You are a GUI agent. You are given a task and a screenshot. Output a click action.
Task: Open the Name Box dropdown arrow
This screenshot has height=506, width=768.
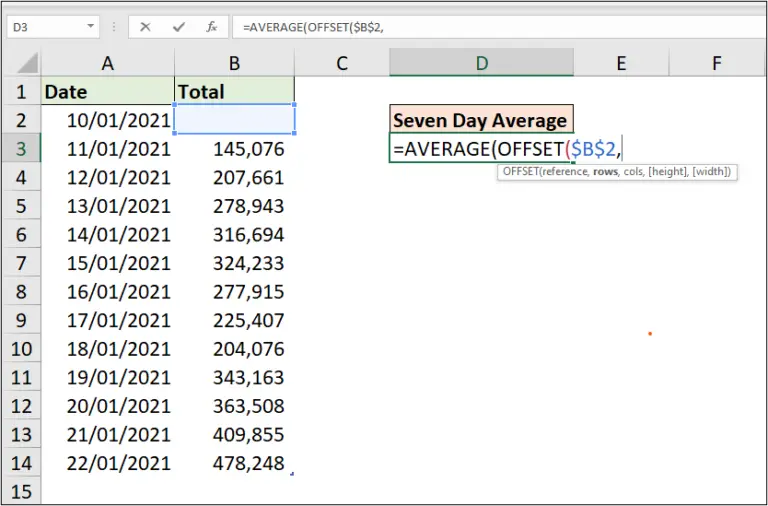click(x=90, y=26)
